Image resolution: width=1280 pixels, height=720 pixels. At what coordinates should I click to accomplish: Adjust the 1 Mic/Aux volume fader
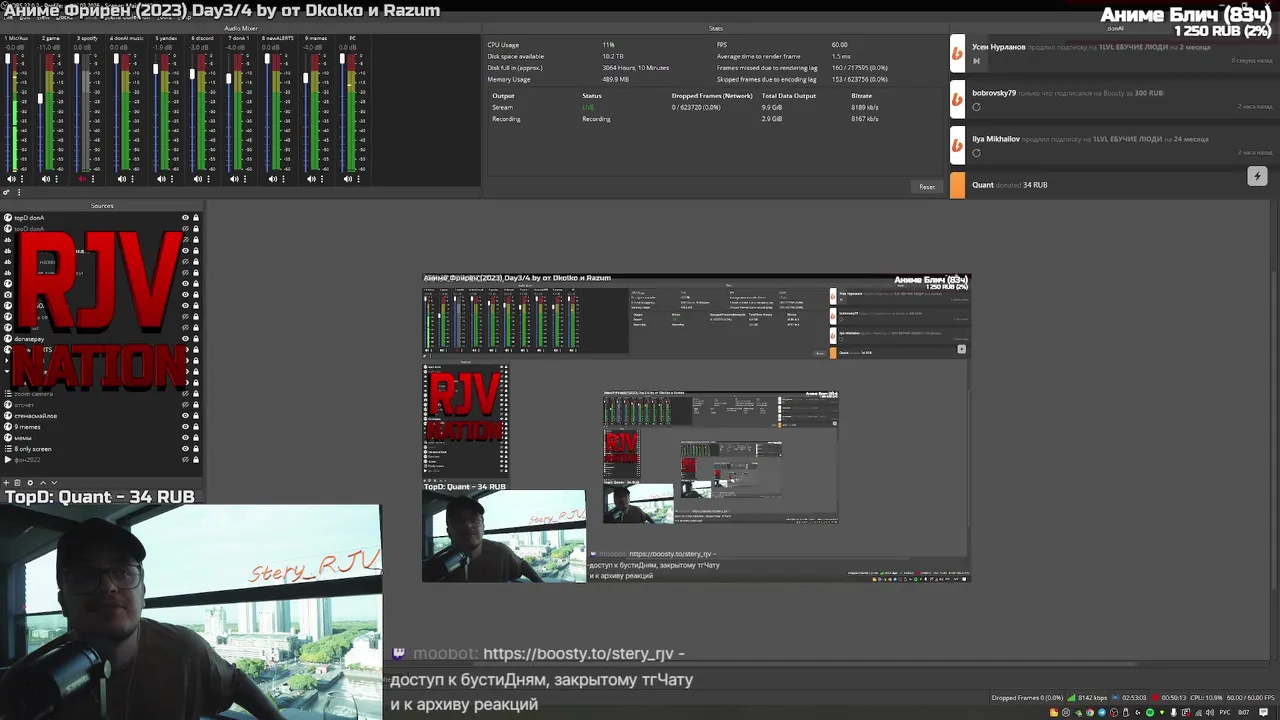[x=8, y=58]
